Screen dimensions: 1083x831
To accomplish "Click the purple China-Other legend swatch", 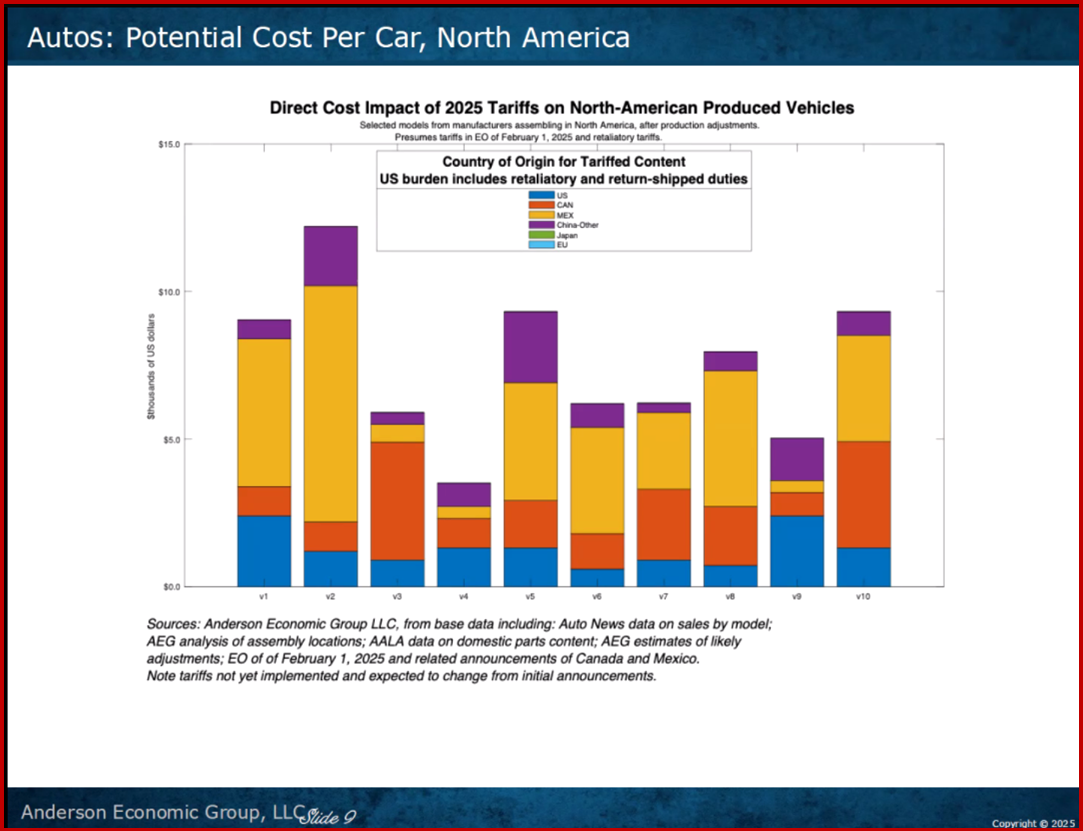I will (x=541, y=225).
